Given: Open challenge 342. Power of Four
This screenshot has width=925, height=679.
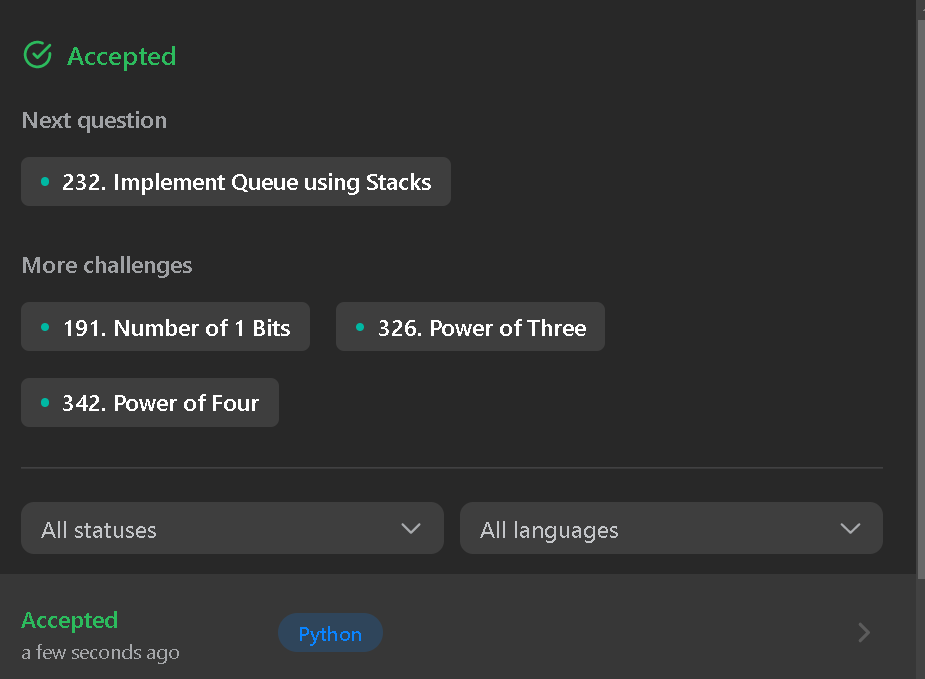Looking at the screenshot, I should tap(150, 403).
